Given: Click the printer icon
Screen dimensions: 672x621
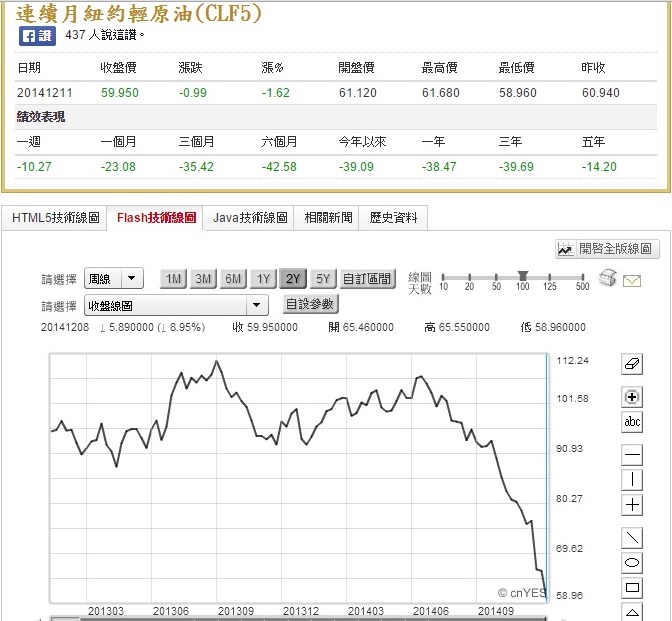Looking at the screenshot, I should coord(608,279).
